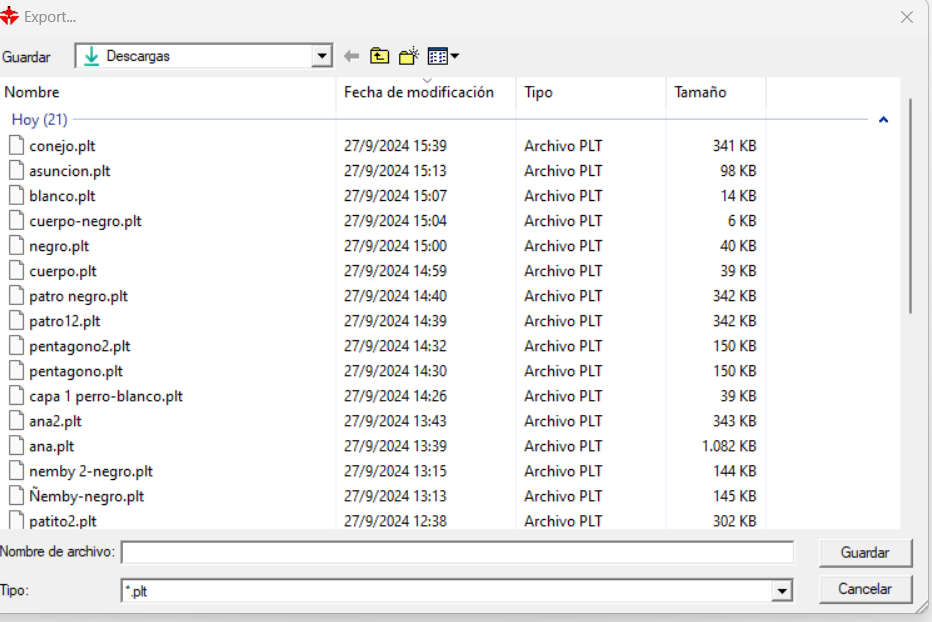Open the Descargas location dropdown

pos(322,56)
